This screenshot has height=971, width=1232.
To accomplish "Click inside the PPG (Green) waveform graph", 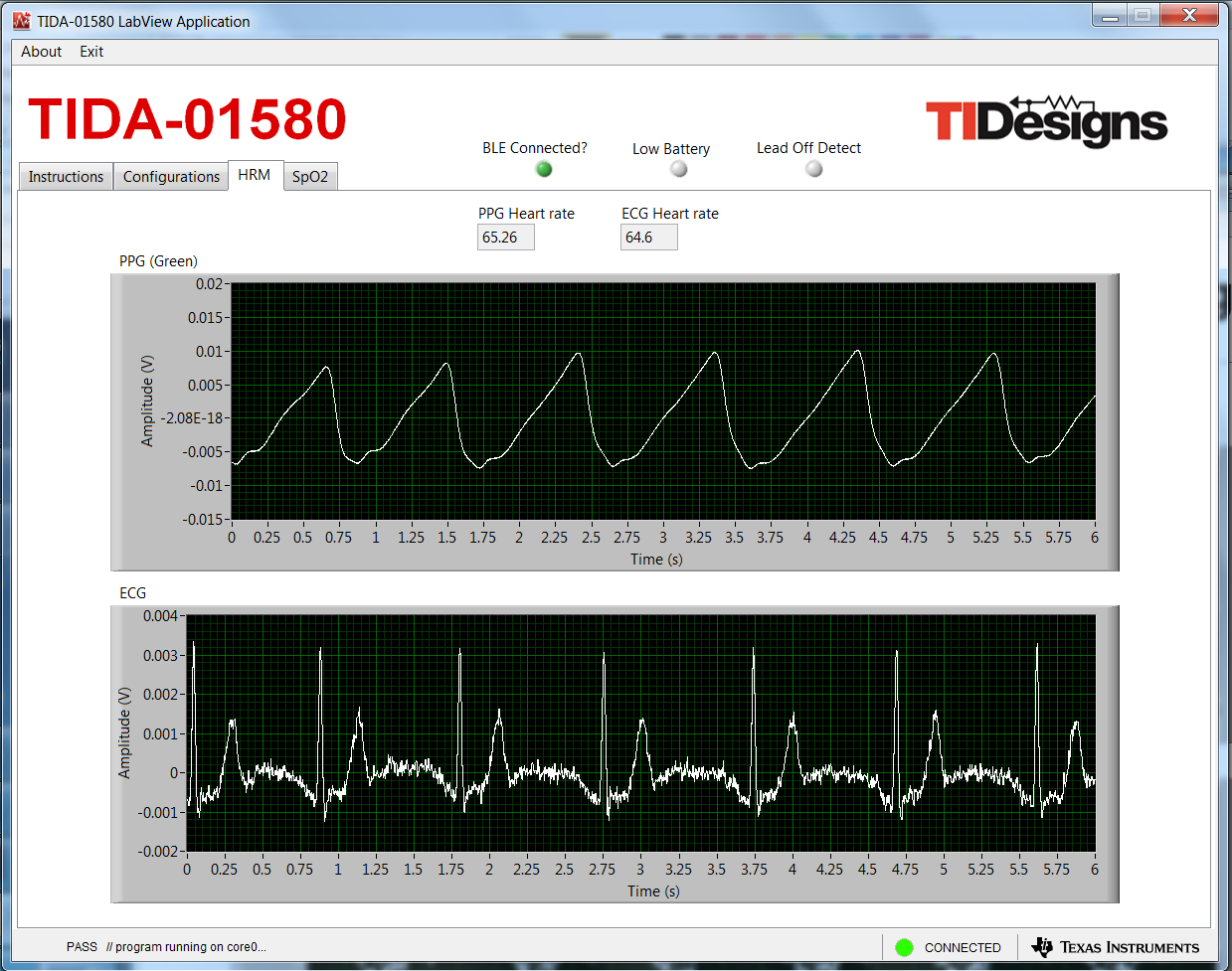I will tap(662, 401).
